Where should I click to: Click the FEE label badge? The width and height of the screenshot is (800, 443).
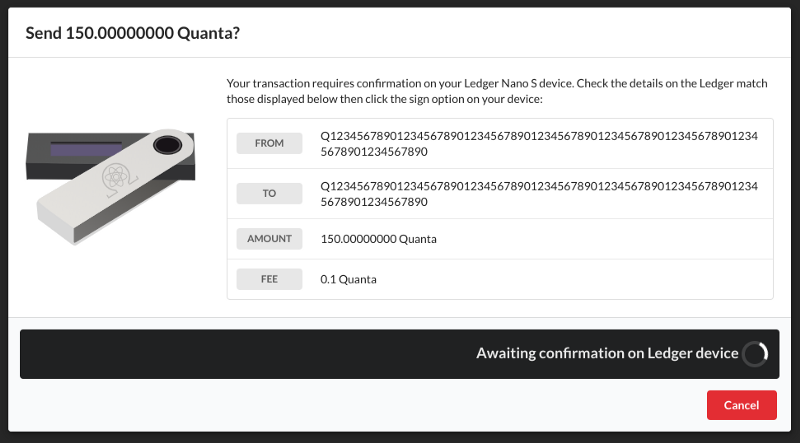269,279
